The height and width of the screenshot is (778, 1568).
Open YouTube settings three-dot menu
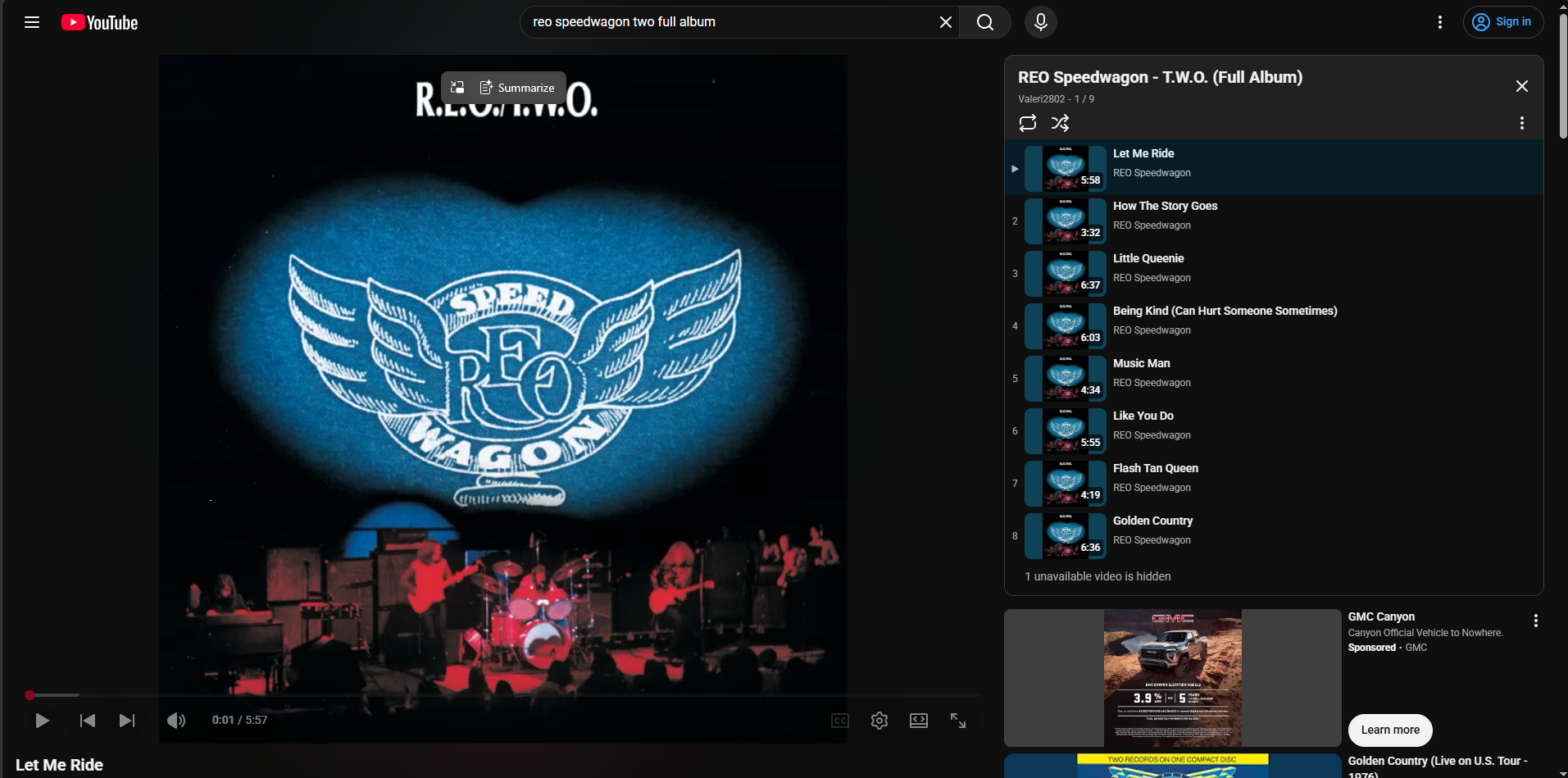pos(1440,22)
